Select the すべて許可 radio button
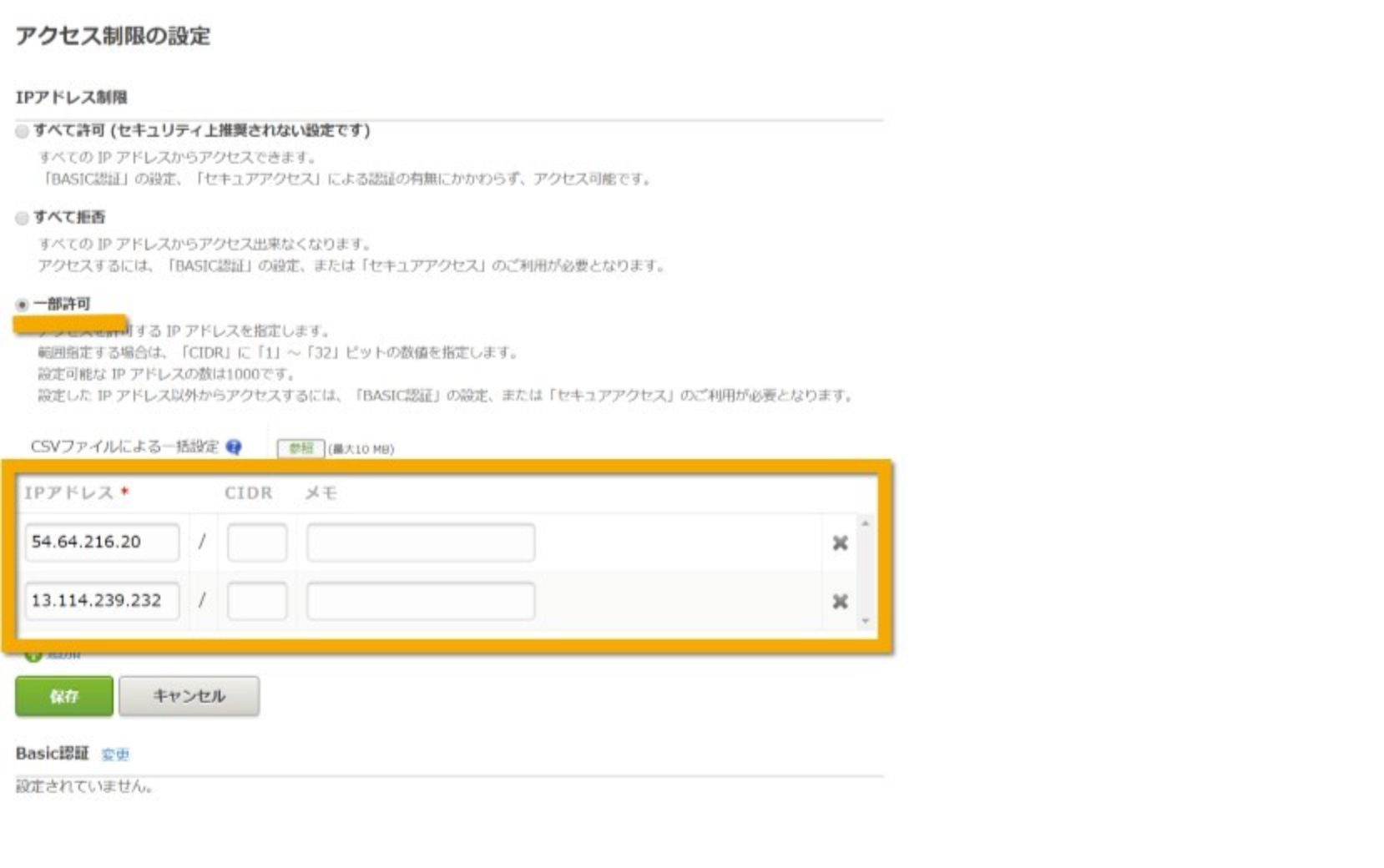 click(23, 131)
